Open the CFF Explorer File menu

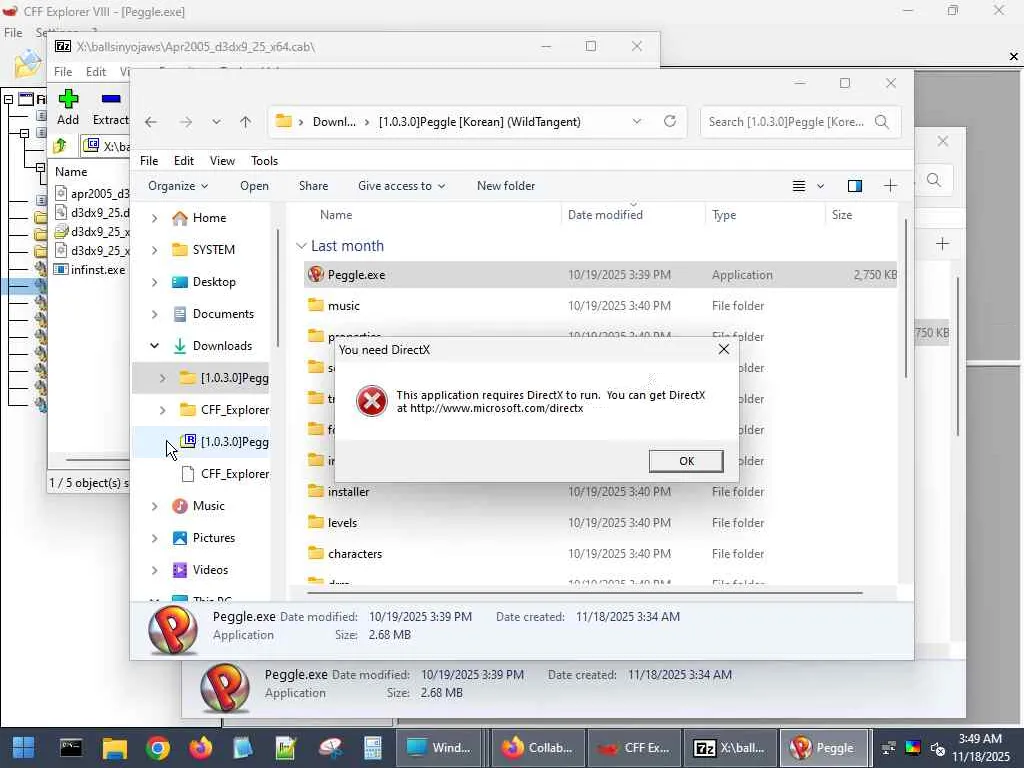13,33
